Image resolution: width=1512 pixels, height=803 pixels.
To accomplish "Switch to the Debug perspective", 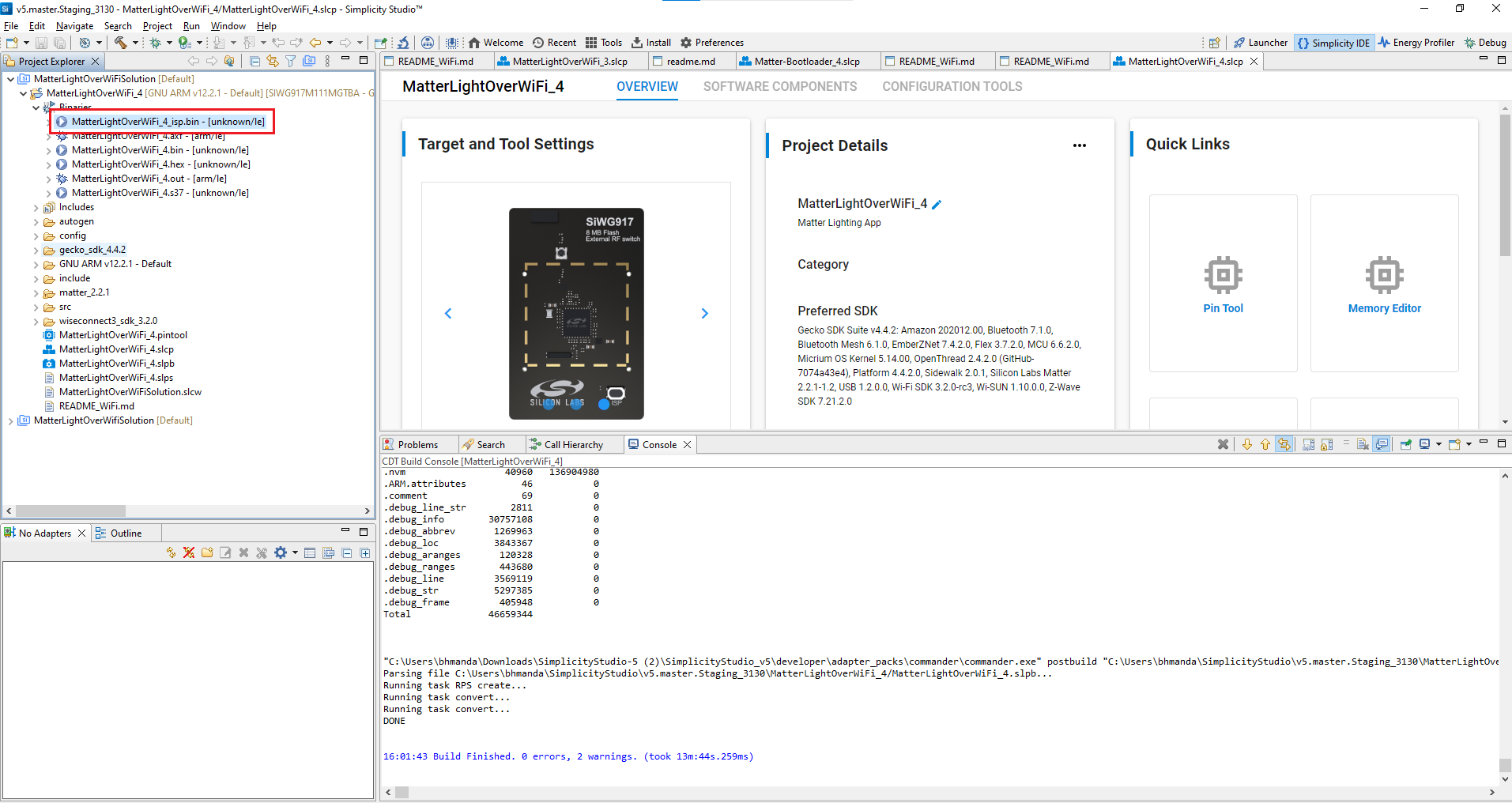I will point(1485,43).
